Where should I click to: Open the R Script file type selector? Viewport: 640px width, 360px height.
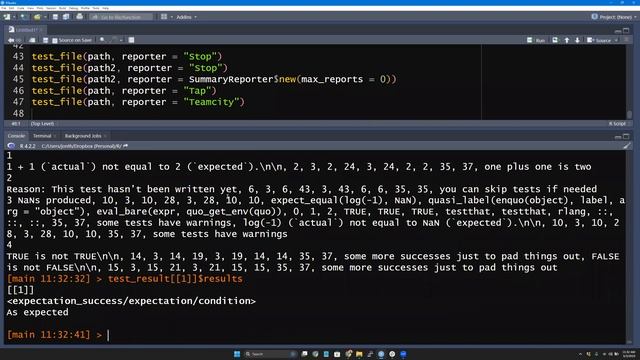coord(618,124)
